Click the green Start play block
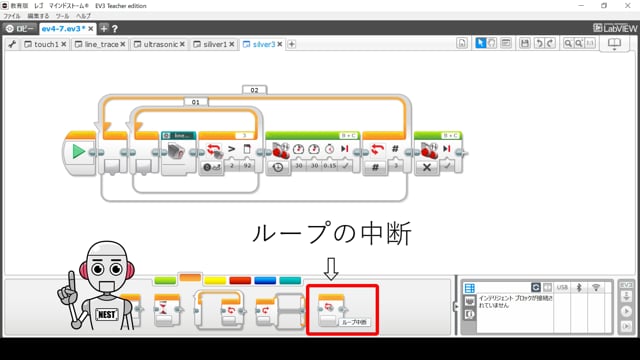640x360 pixels. tap(79, 152)
